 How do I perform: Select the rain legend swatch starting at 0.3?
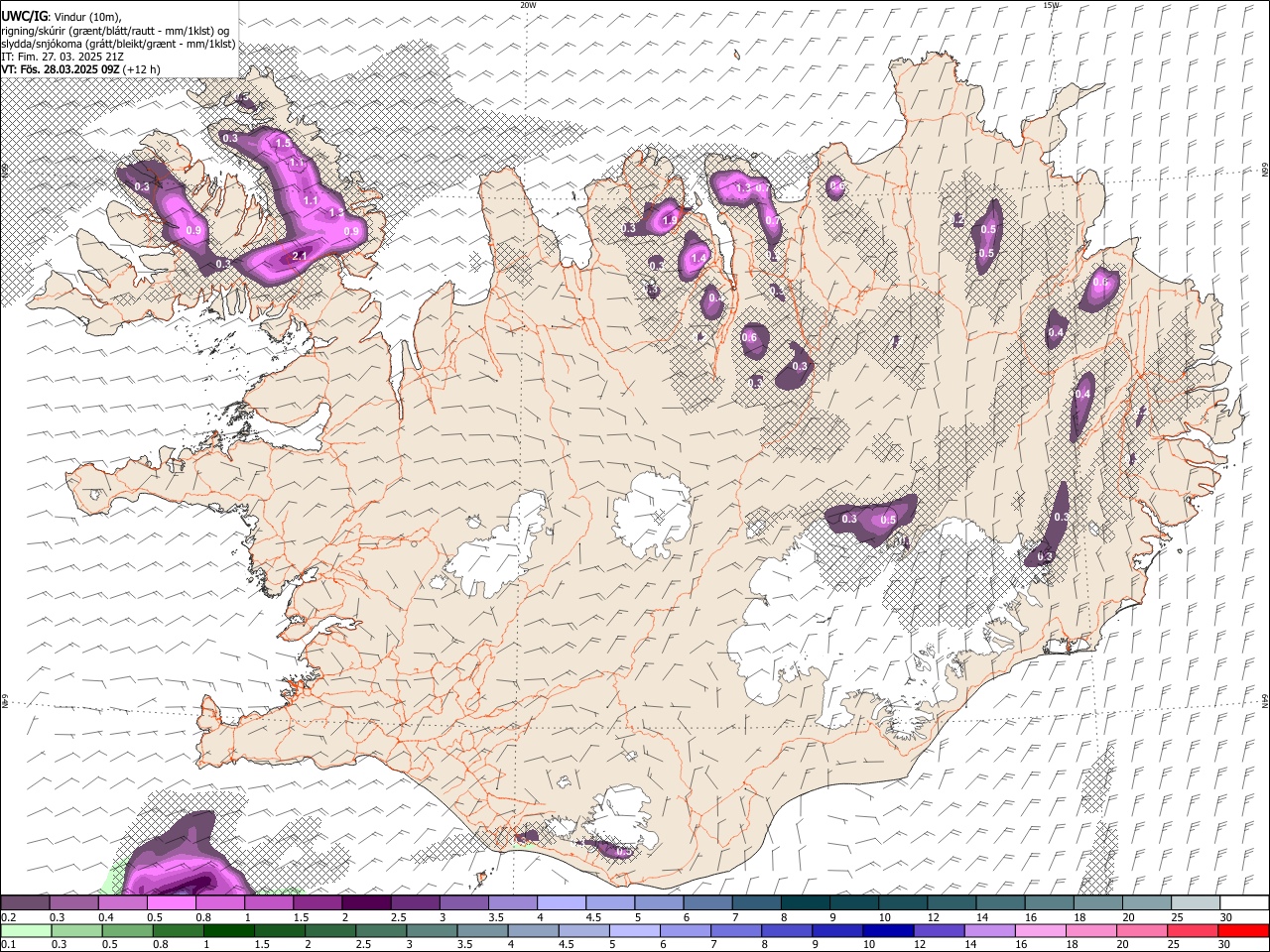click(74, 930)
